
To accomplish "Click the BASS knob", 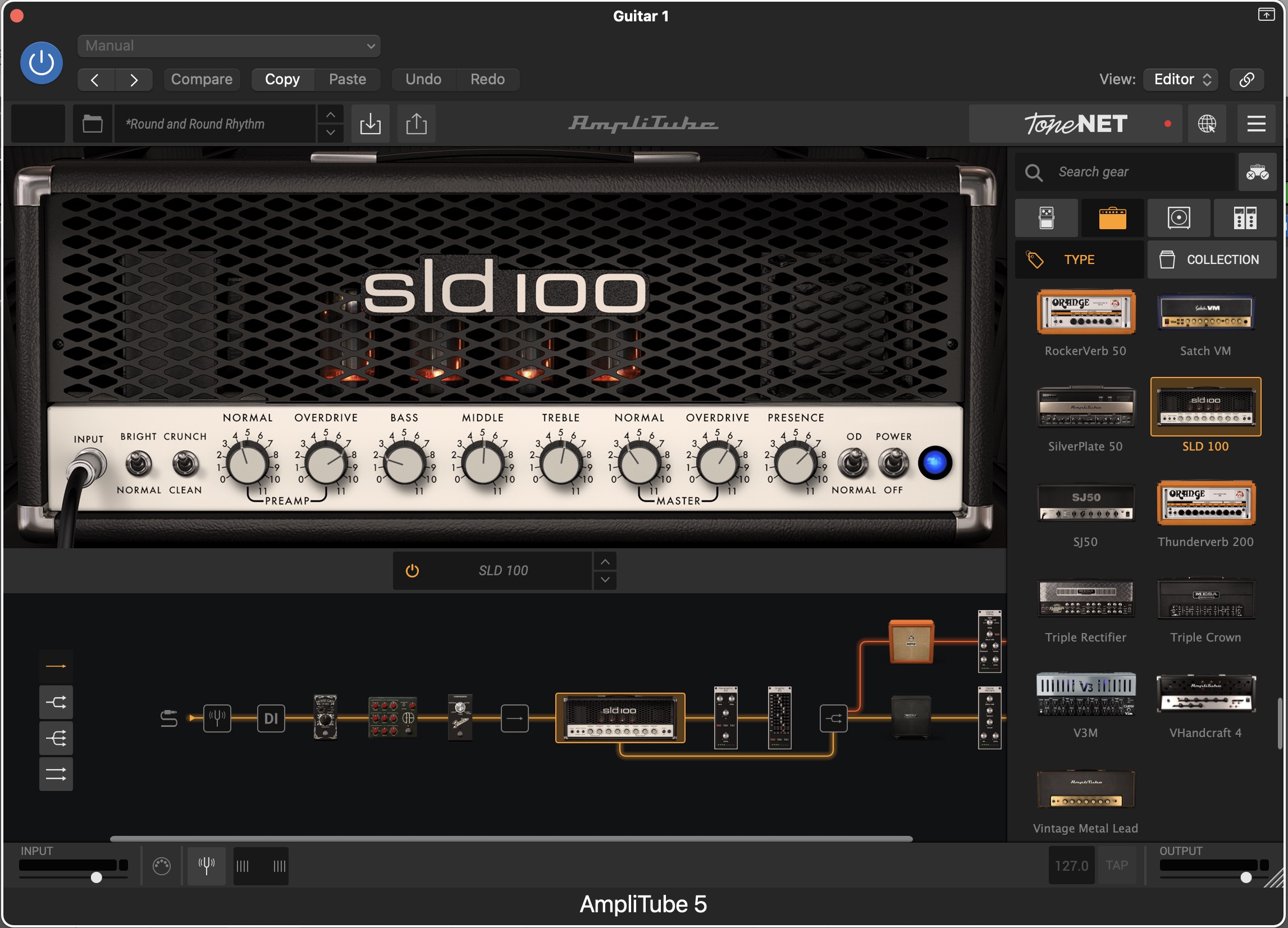I will [404, 463].
